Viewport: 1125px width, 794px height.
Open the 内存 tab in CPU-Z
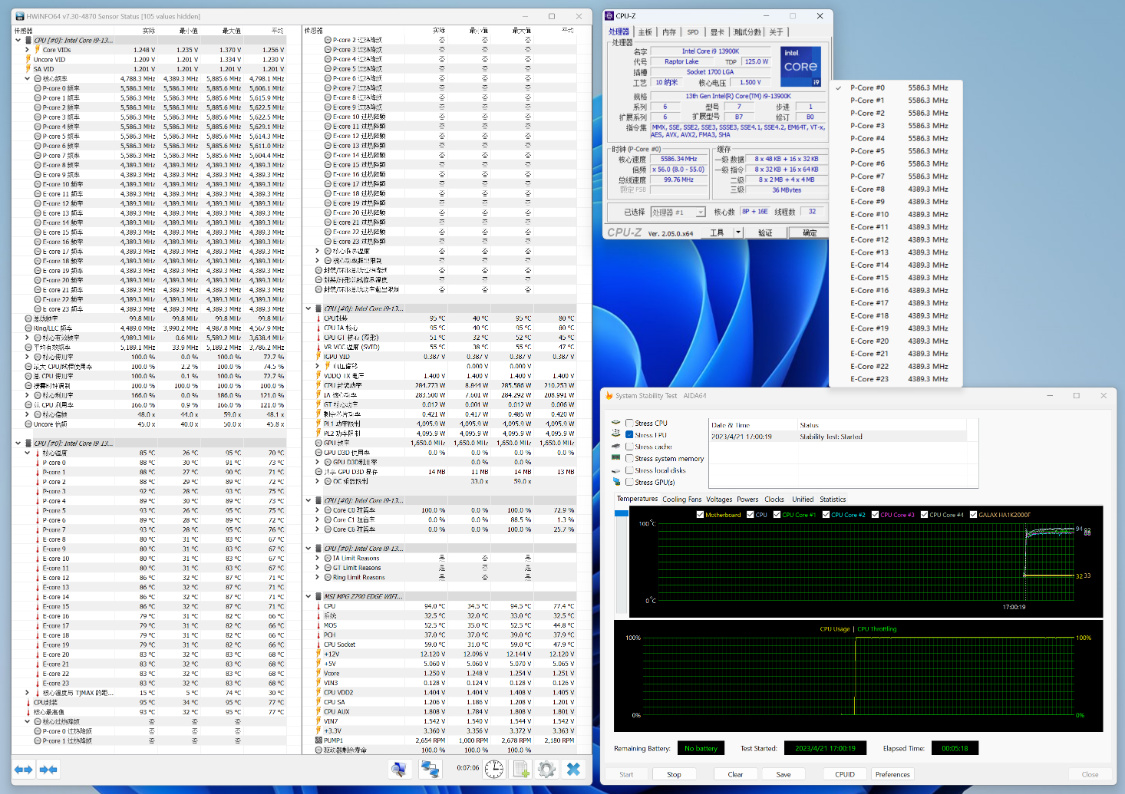pos(669,32)
